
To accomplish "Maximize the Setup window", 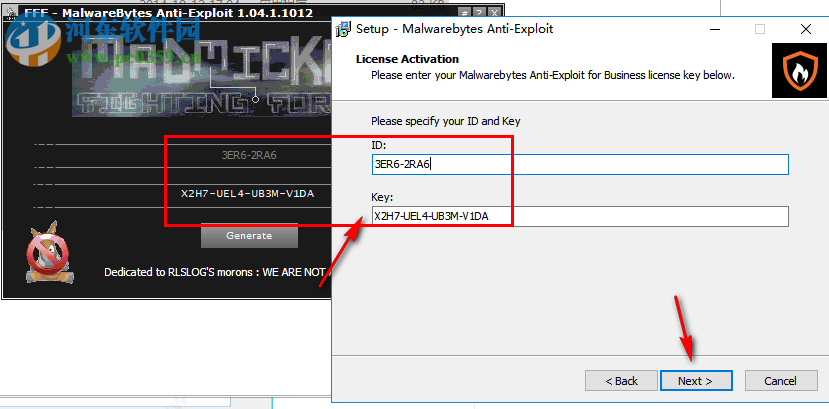I will [760, 29].
